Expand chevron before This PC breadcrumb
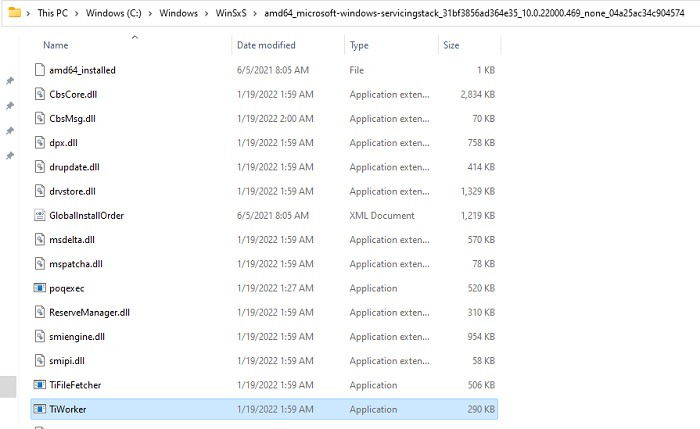Image resolution: width=700 pixels, height=429 pixels. pyautogui.click(x=29, y=13)
